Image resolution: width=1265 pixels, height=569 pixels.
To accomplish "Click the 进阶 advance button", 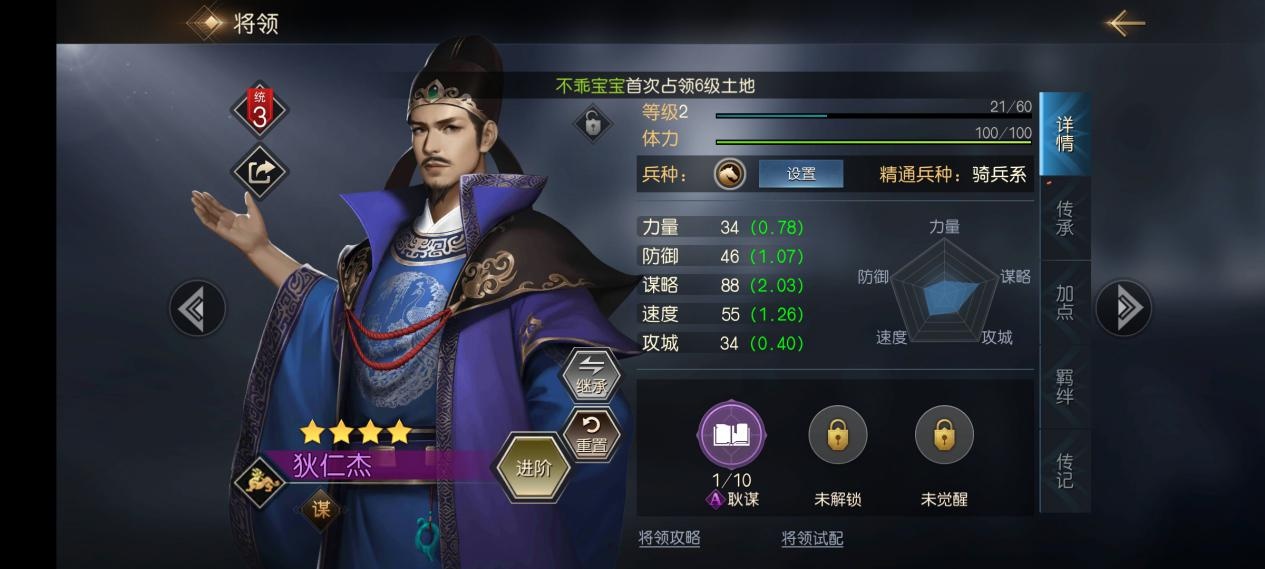I will pos(534,468).
